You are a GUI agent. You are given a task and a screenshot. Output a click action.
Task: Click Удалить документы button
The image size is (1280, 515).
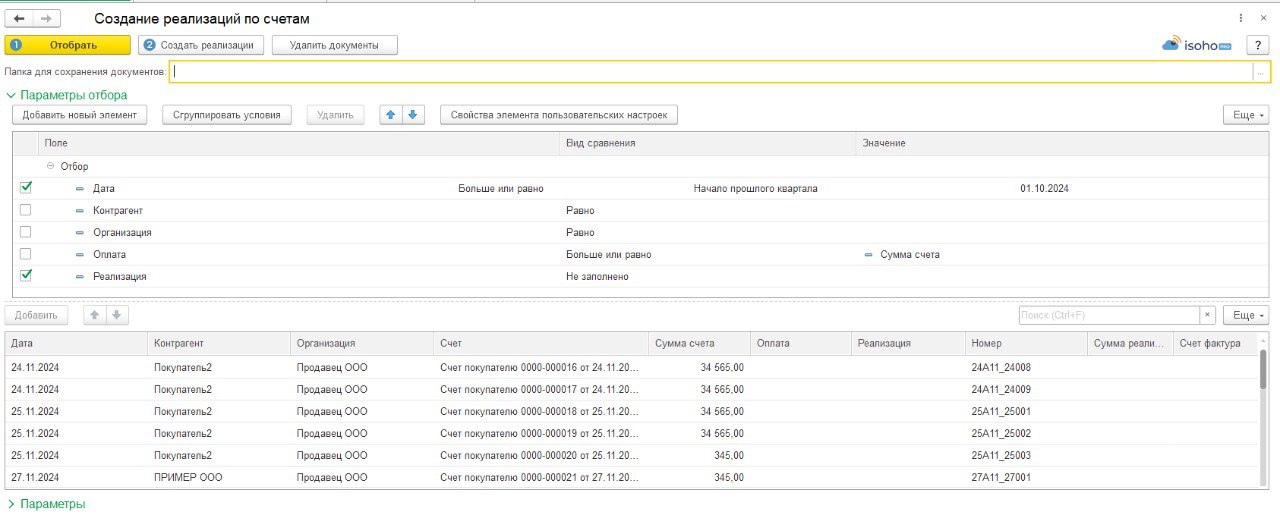pyautogui.click(x=334, y=45)
